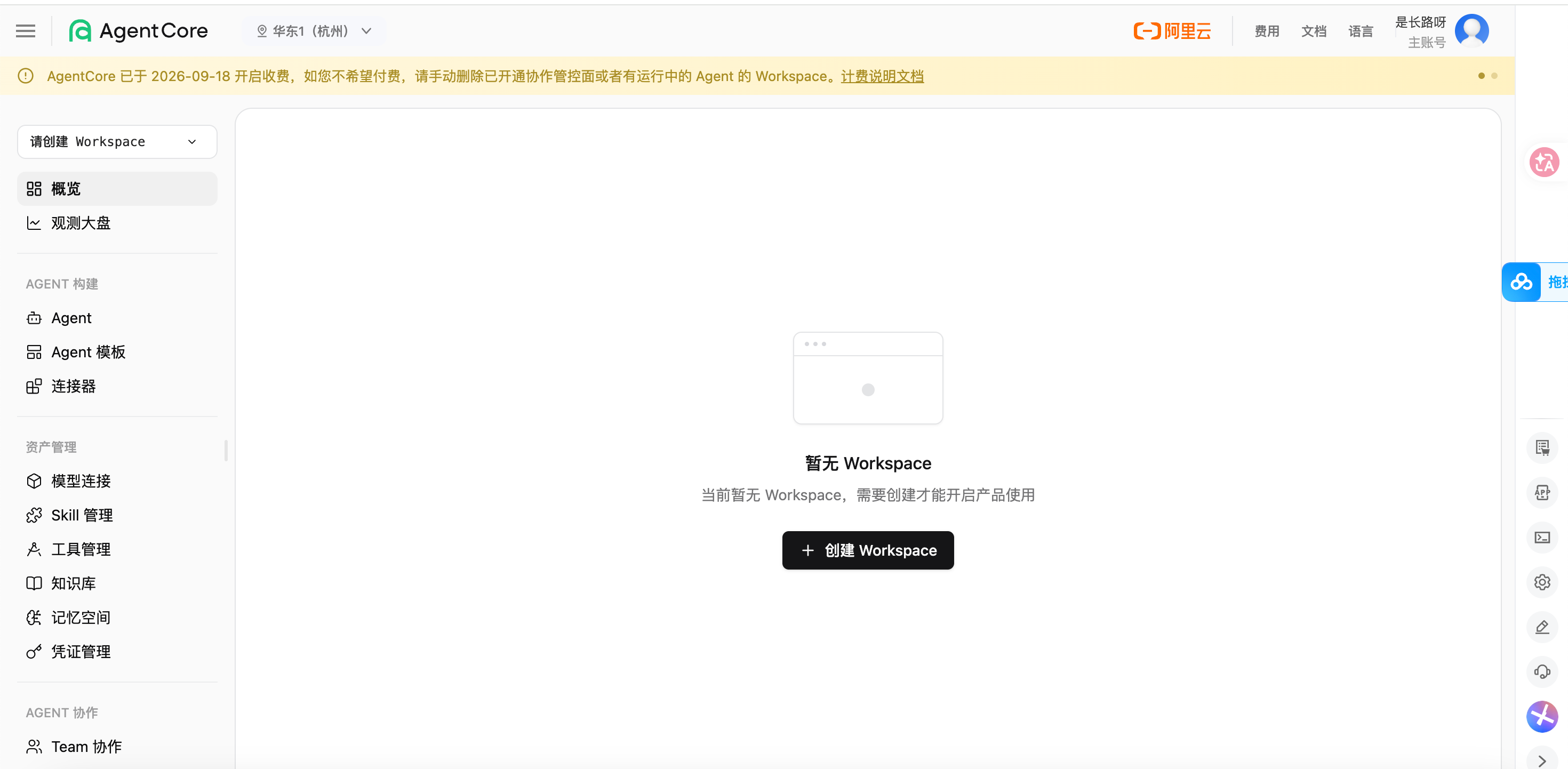Viewport: 1568px width, 769px height.
Task: Open the hamburger navigation menu
Action: point(26,31)
